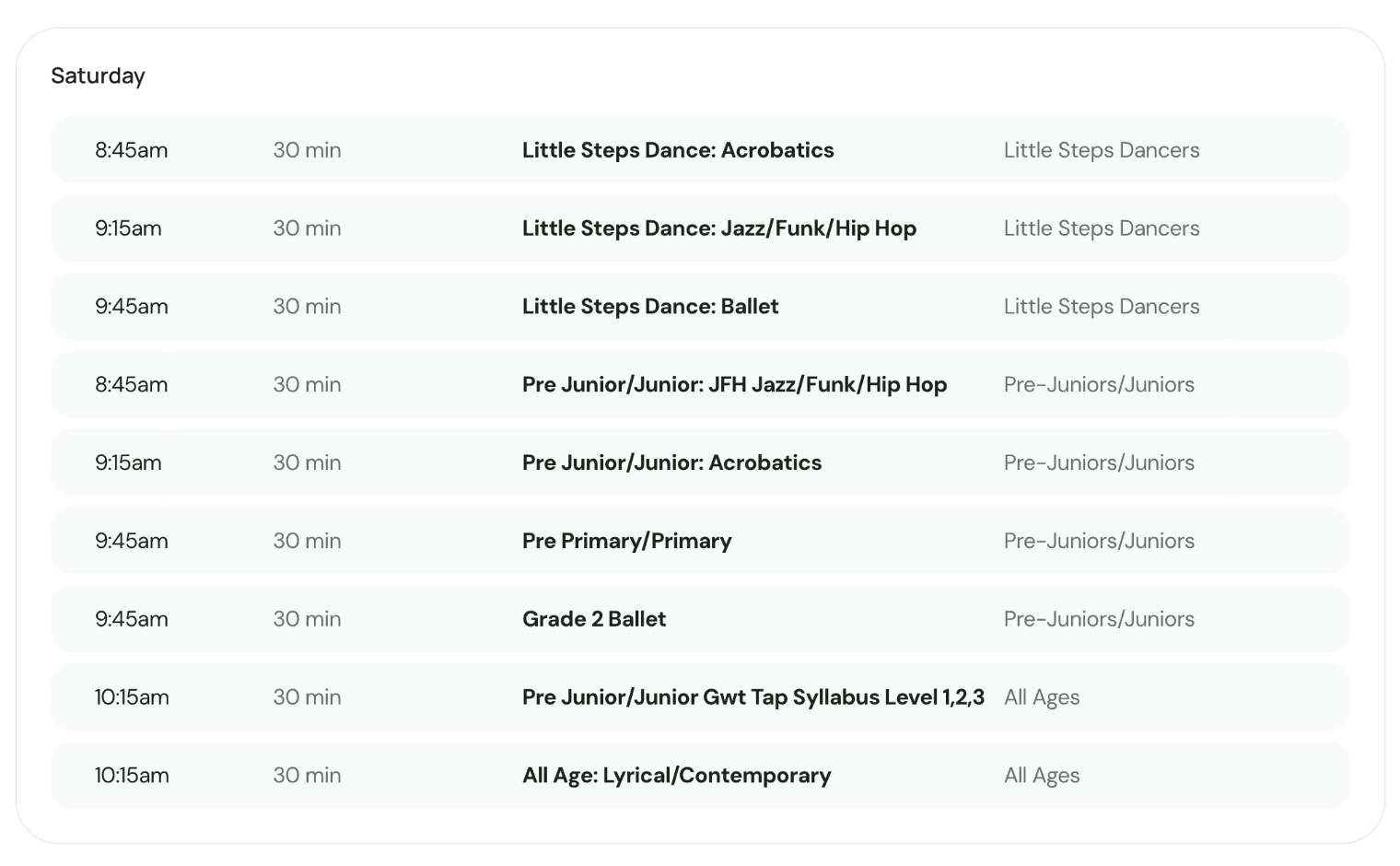This screenshot has height=866, width=1400.
Task: Click the 10:15am time for Lyrical/Contemporary
Action: 132,776
